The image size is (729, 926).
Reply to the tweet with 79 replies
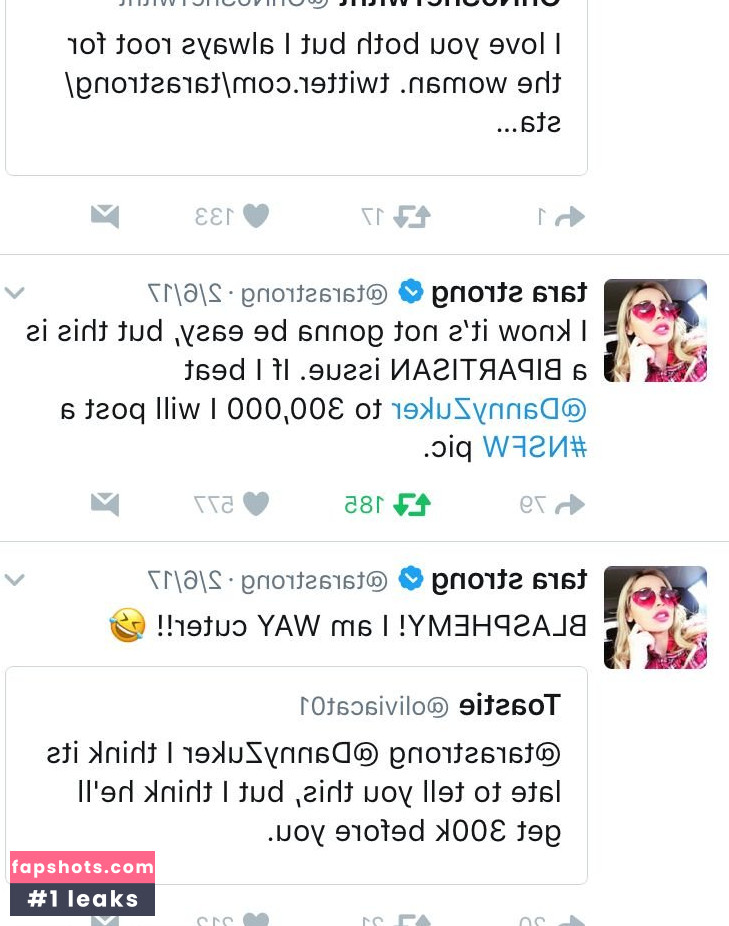pyautogui.click(x=570, y=504)
